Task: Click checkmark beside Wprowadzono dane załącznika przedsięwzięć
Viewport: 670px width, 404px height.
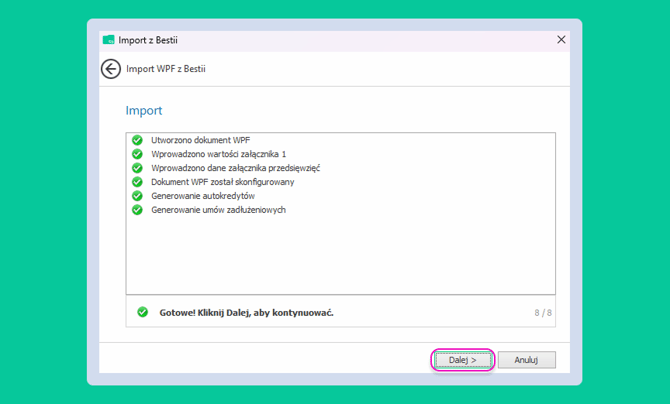Action: tap(137, 168)
